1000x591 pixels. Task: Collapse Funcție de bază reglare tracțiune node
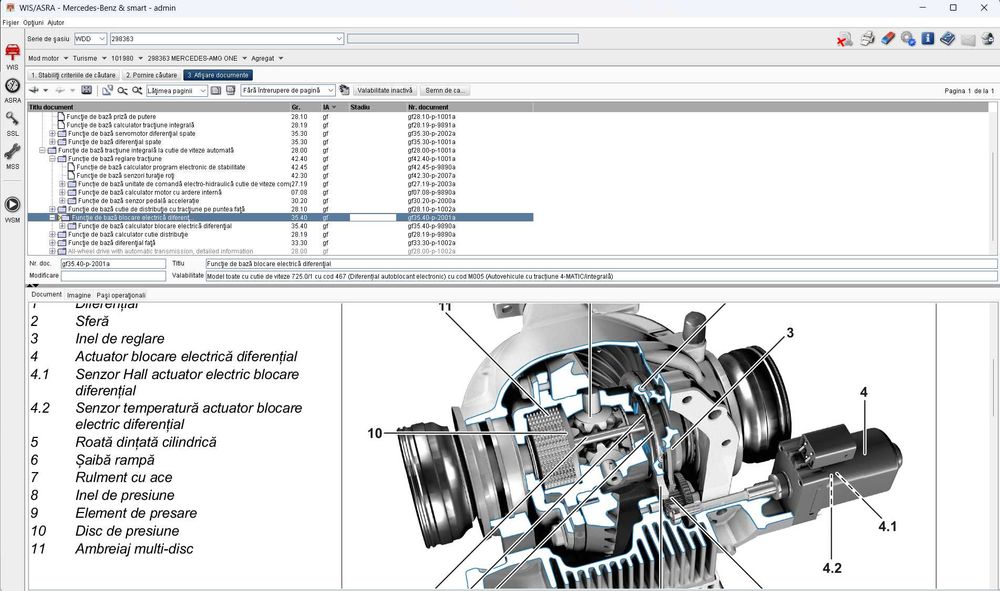[x=52, y=159]
